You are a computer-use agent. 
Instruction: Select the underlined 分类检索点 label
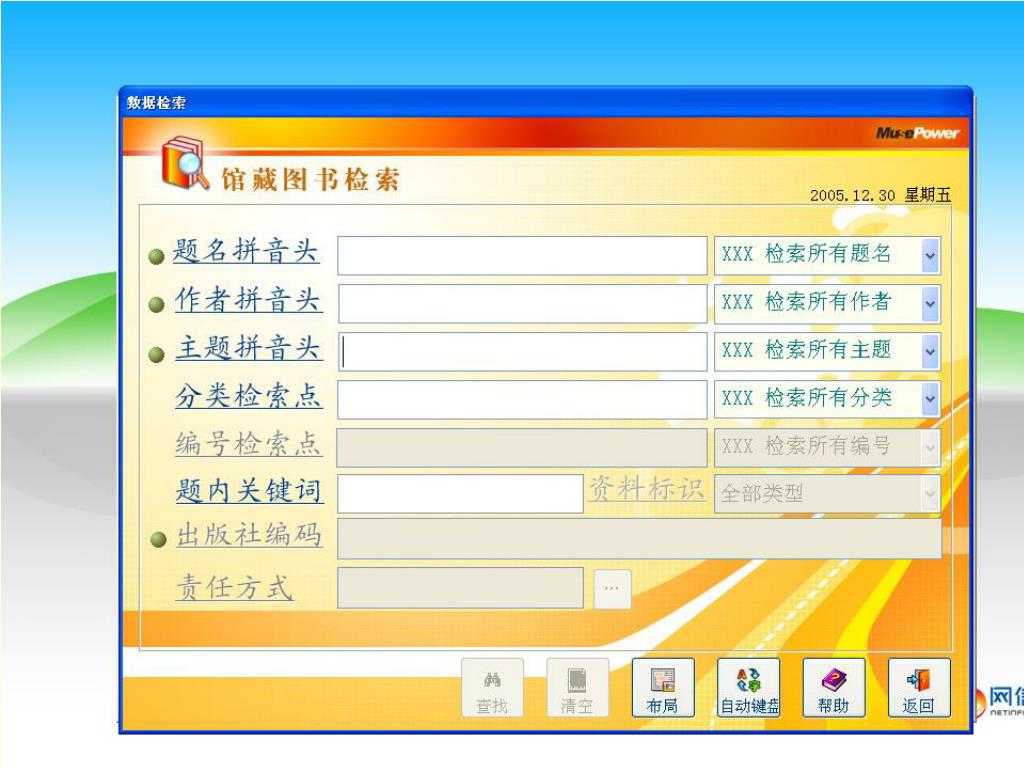(x=248, y=398)
